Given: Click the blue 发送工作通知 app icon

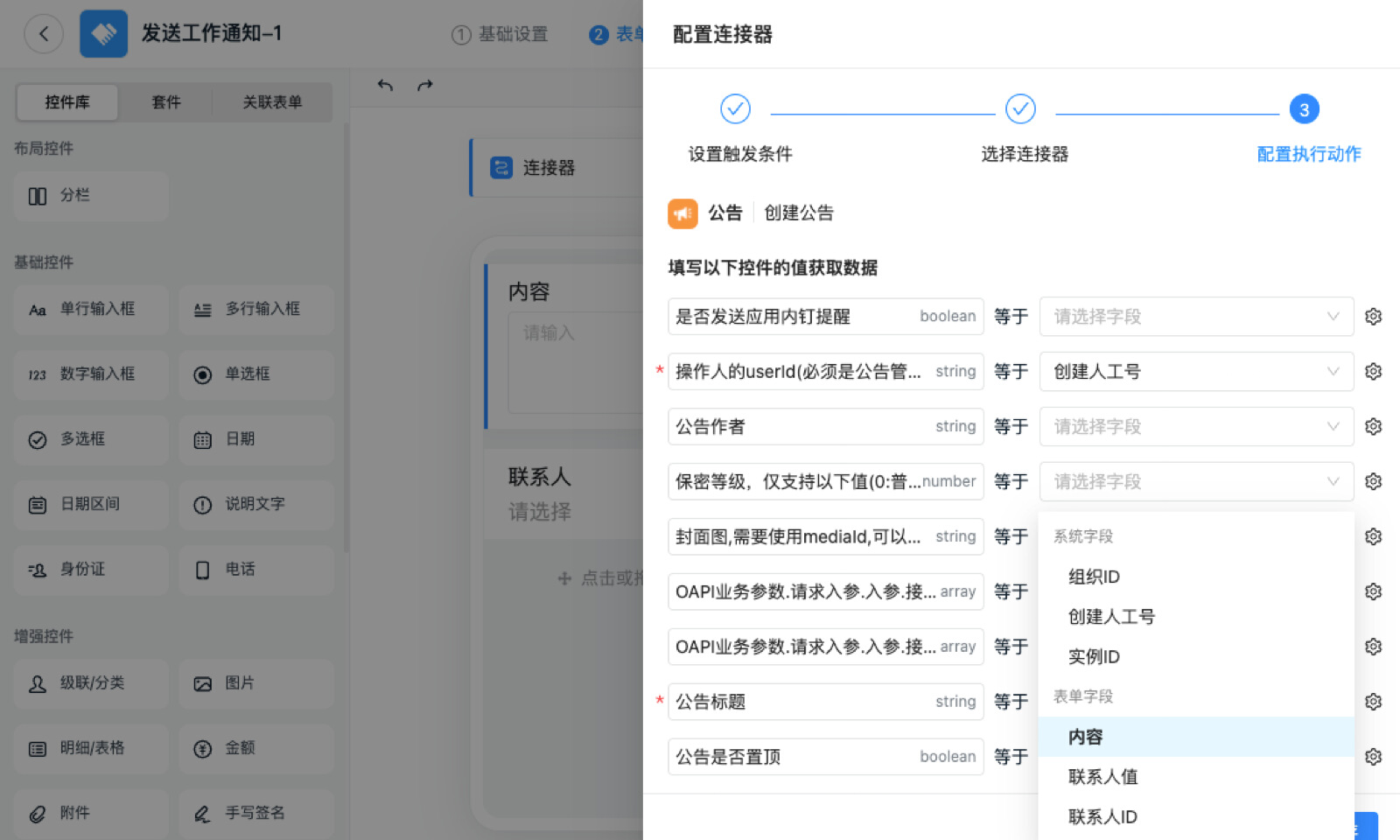Looking at the screenshot, I should tap(103, 33).
